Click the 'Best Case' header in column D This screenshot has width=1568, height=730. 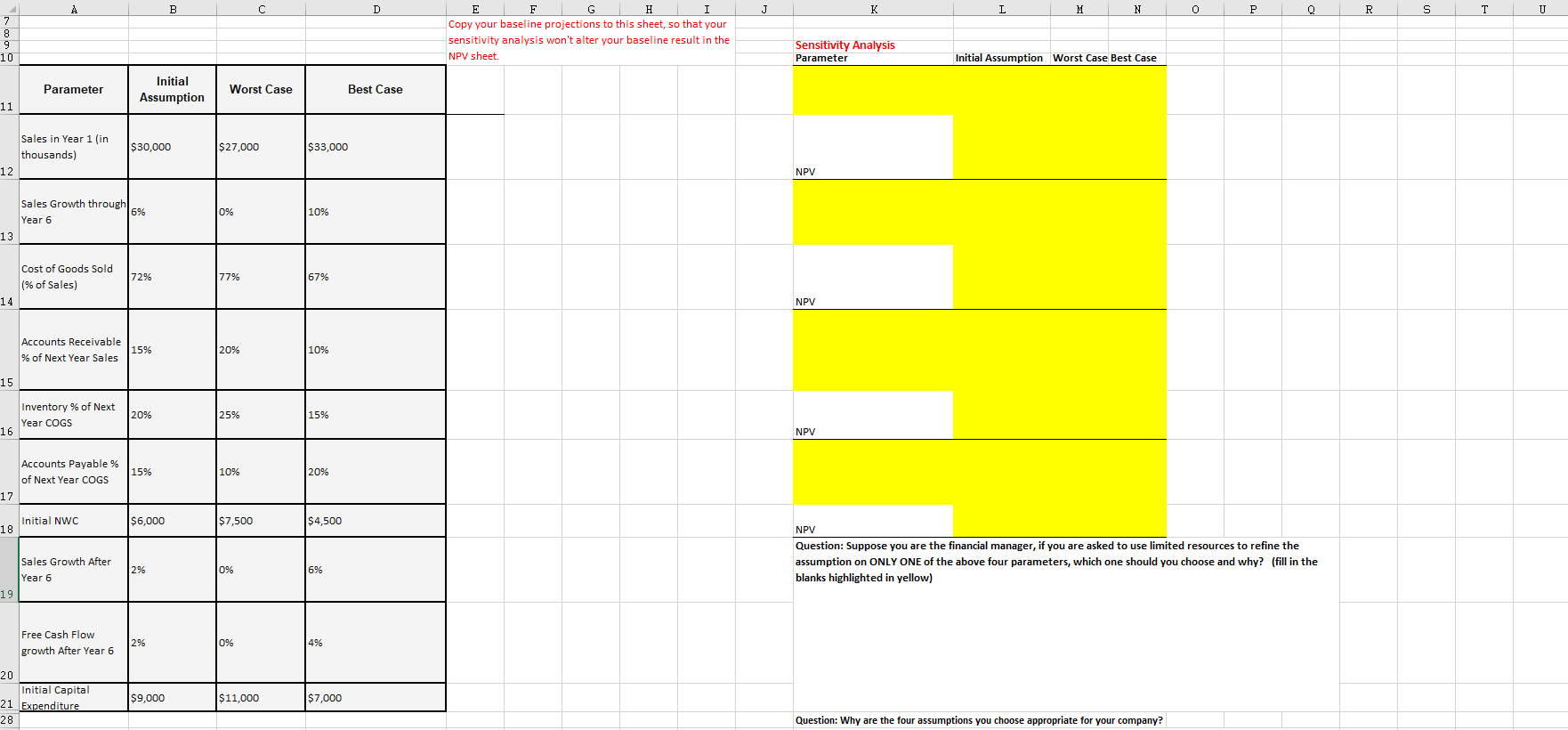click(376, 89)
